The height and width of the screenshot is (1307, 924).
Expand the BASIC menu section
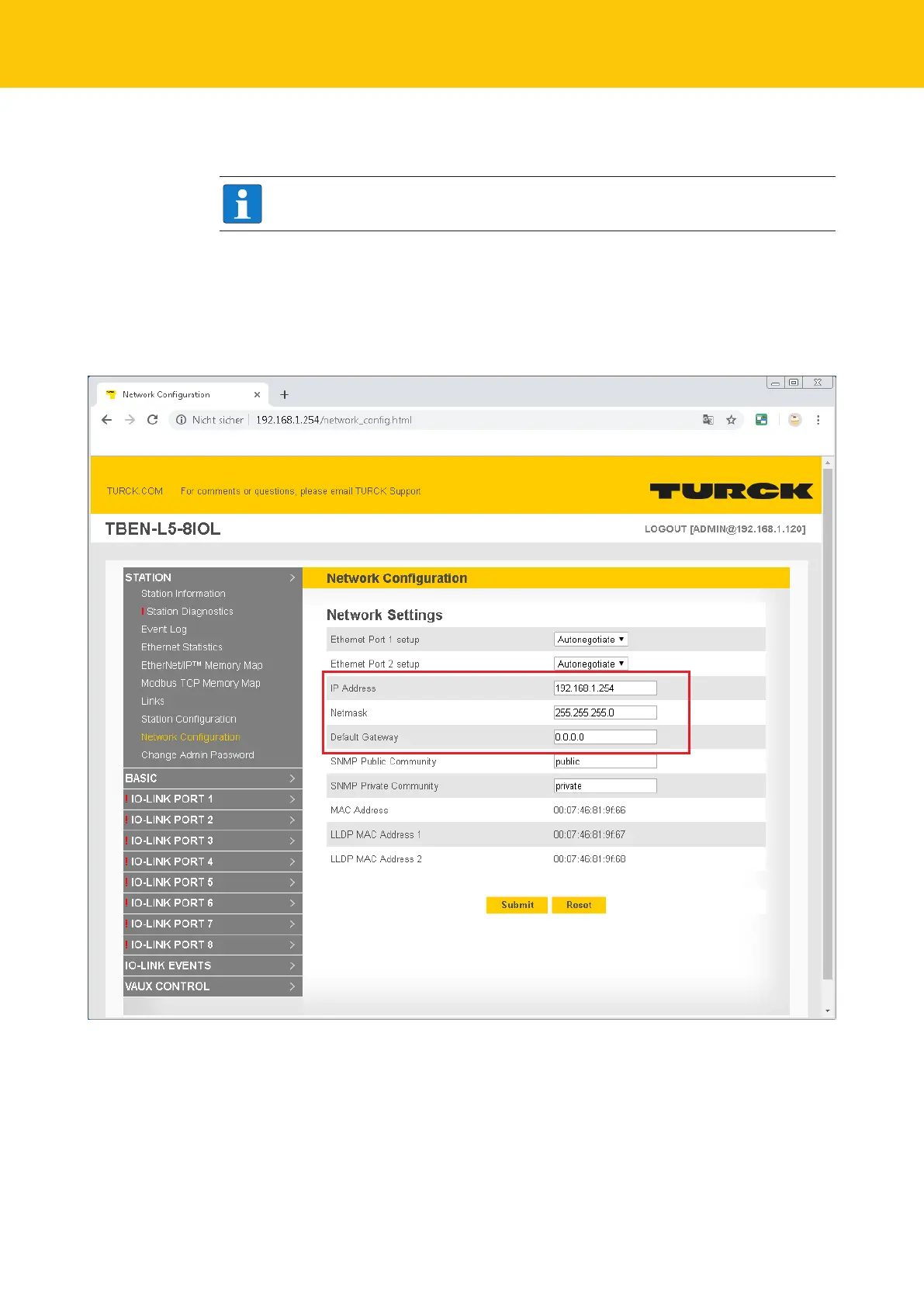213,778
